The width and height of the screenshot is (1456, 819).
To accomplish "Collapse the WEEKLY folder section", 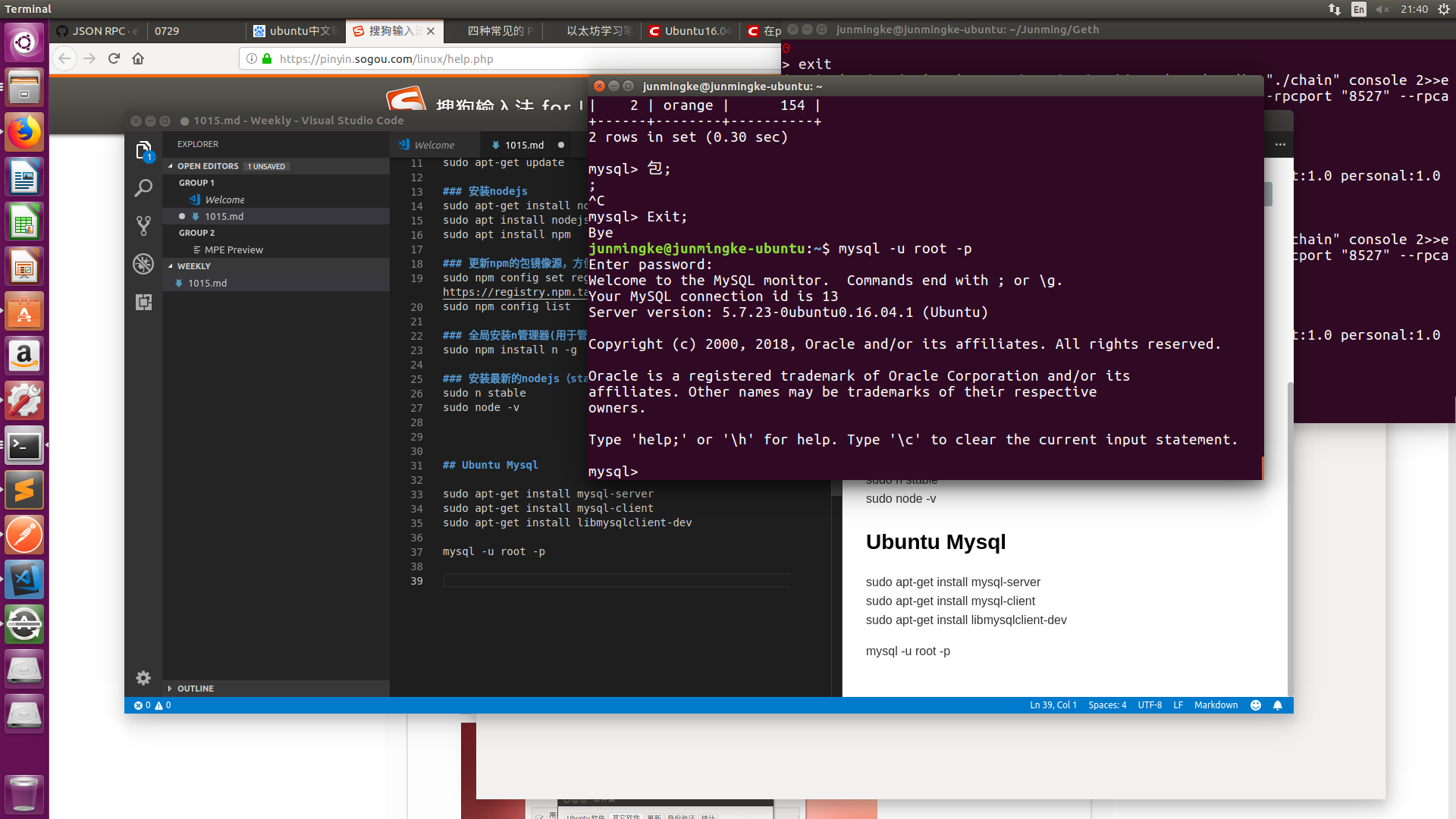I will (193, 266).
